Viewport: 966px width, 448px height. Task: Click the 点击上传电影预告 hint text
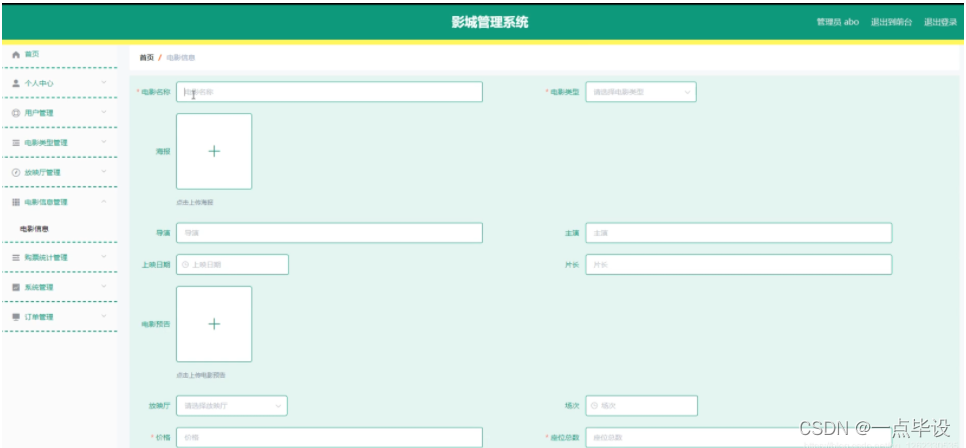pos(200,375)
